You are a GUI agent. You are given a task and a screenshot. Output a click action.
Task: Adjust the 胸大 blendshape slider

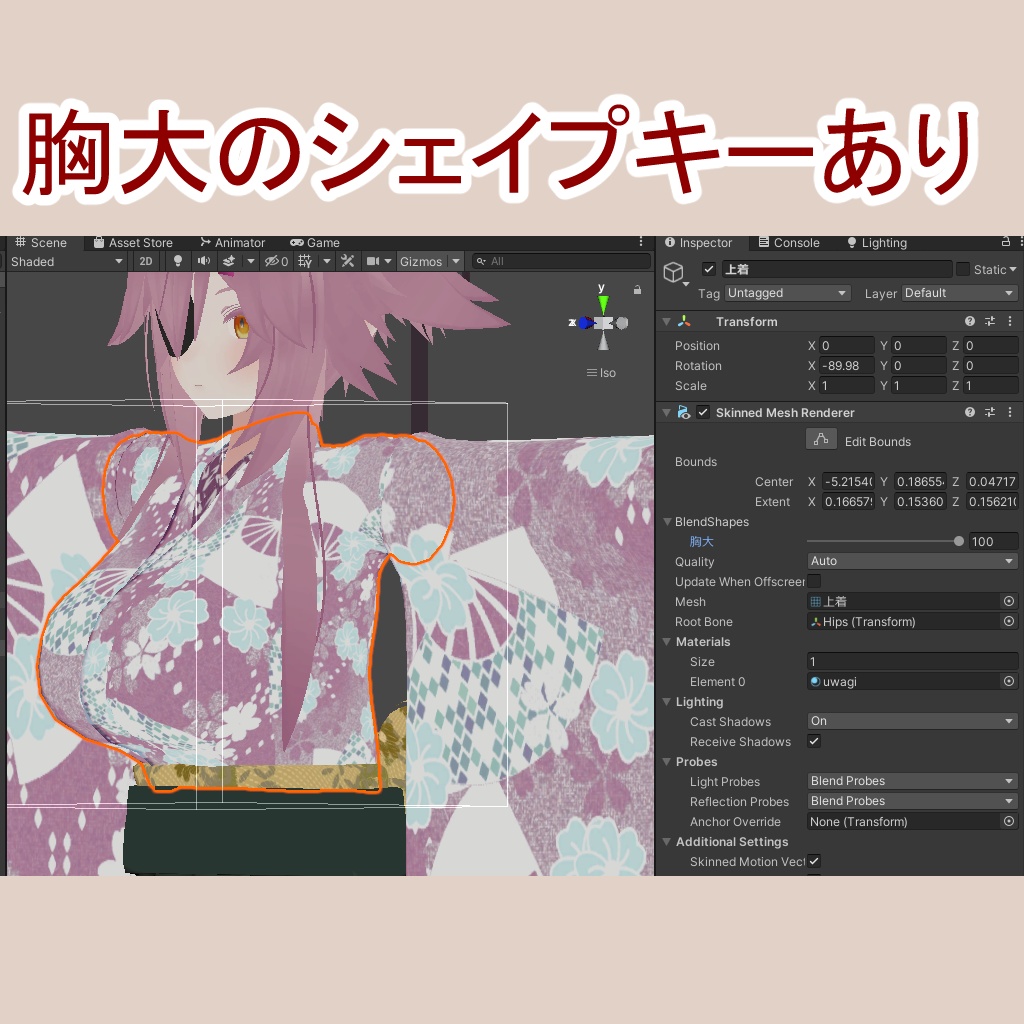click(x=885, y=541)
